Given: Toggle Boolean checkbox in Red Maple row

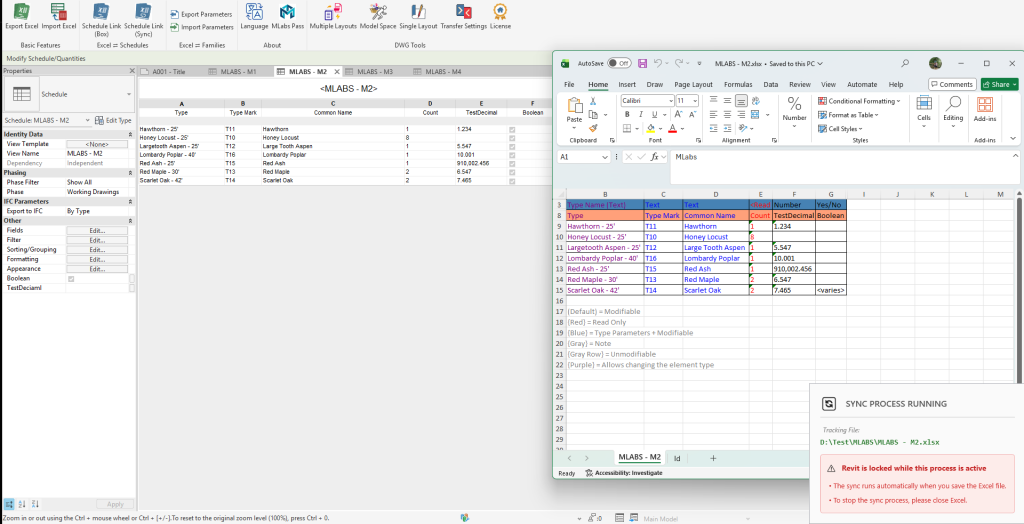Looking at the screenshot, I should [512, 172].
